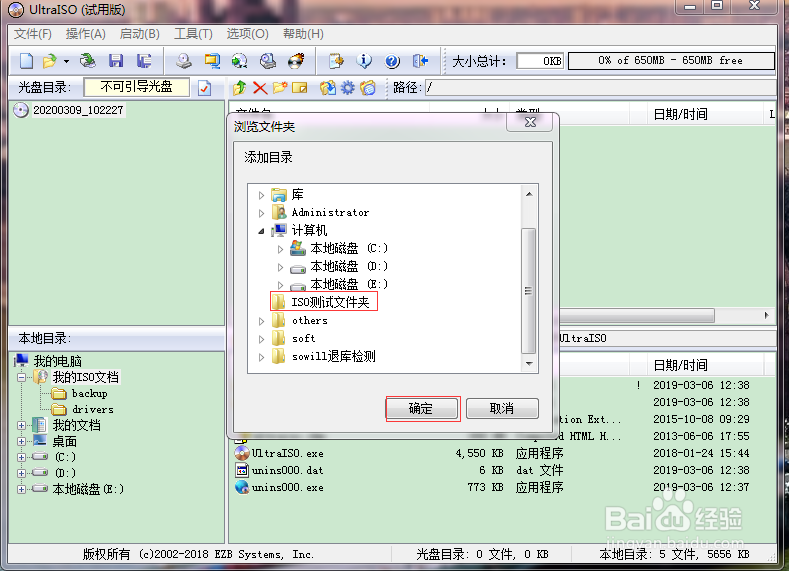The image size is (789, 571).
Task: Click the 确定 button in browse dialog
Action: click(x=422, y=409)
